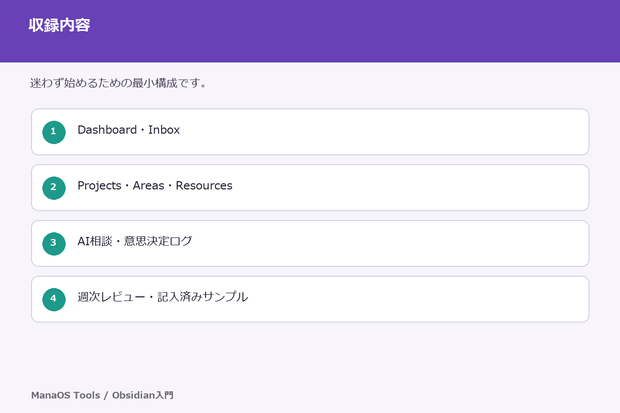Select the green number 4 badge
Screen dimensions: 620x413
click(x=54, y=299)
